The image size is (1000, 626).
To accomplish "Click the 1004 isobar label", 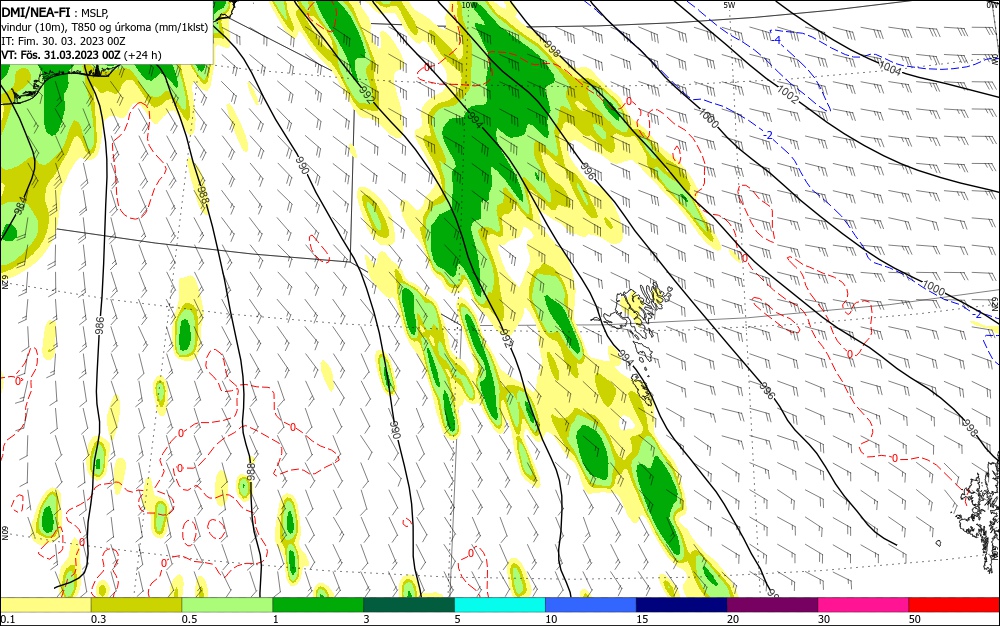I will [x=890, y=68].
